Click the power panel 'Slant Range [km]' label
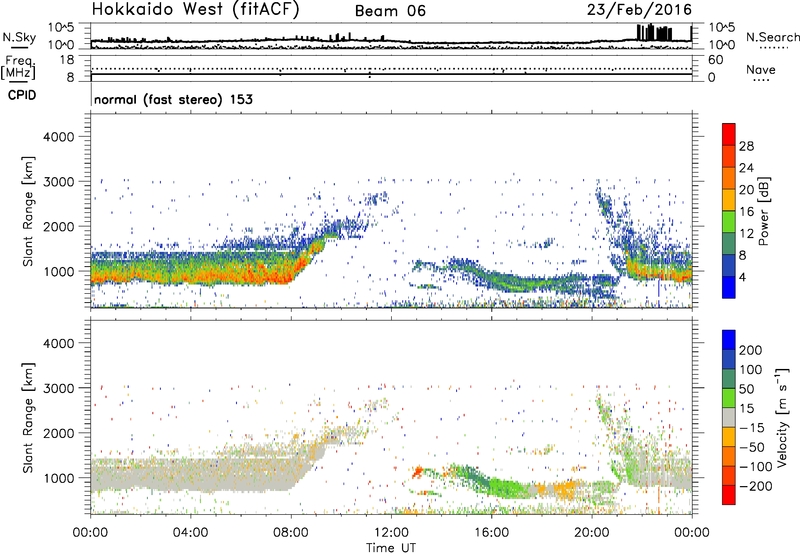This screenshot has height=554, width=800. tap(28, 211)
